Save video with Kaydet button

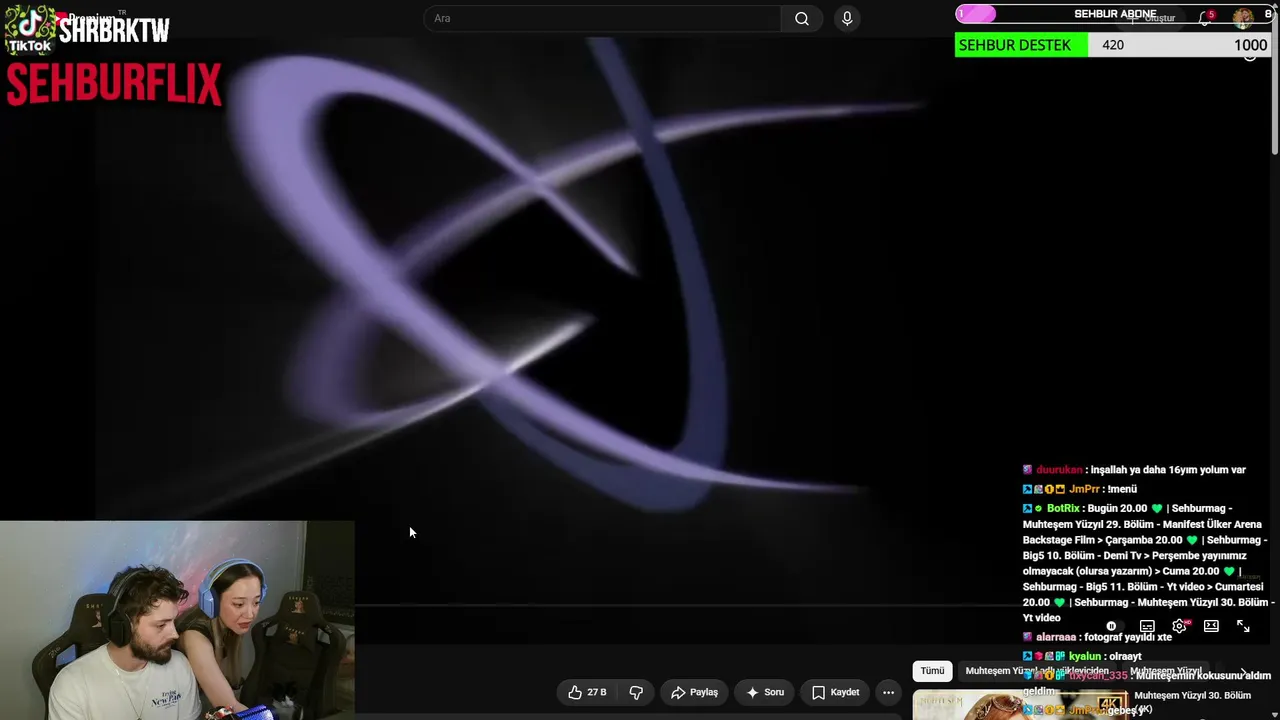tap(835, 692)
